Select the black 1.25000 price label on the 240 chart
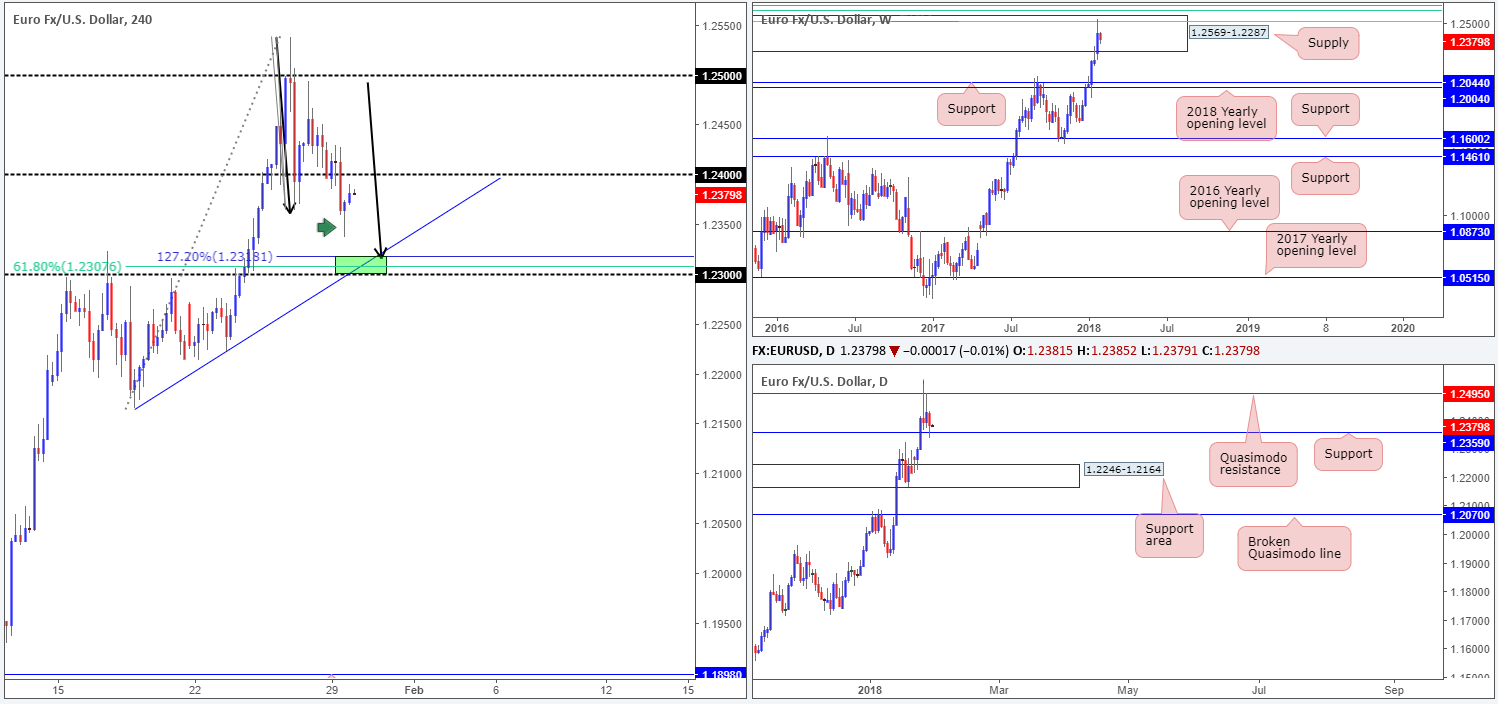The height and width of the screenshot is (704, 1498). [722, 75]
